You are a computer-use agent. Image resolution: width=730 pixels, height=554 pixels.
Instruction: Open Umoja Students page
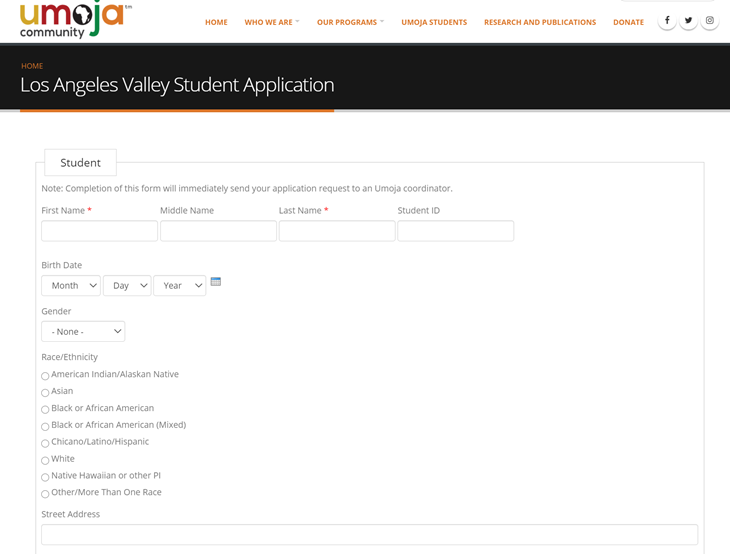(x=434, y=22)
